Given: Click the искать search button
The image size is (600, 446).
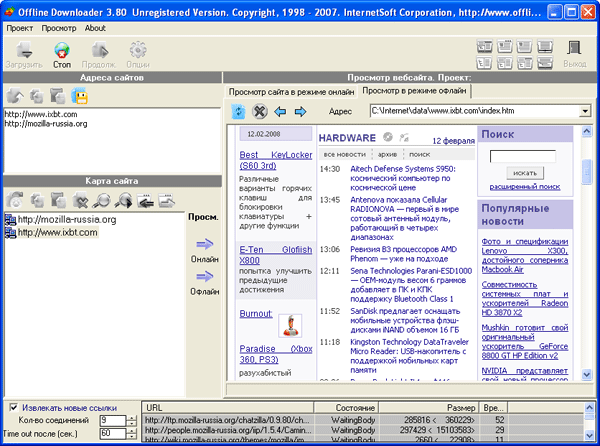Looking at the screenshot, I should [525, 173].
